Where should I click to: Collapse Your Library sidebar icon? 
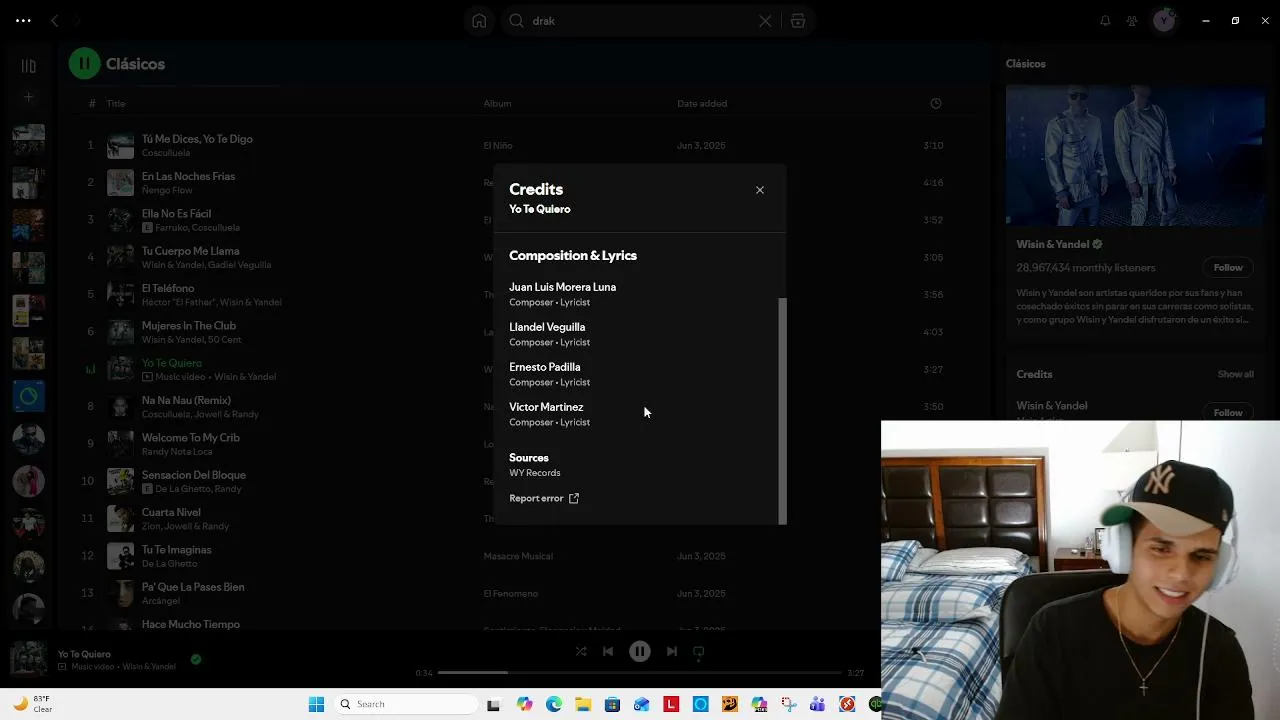pos(29,66)
